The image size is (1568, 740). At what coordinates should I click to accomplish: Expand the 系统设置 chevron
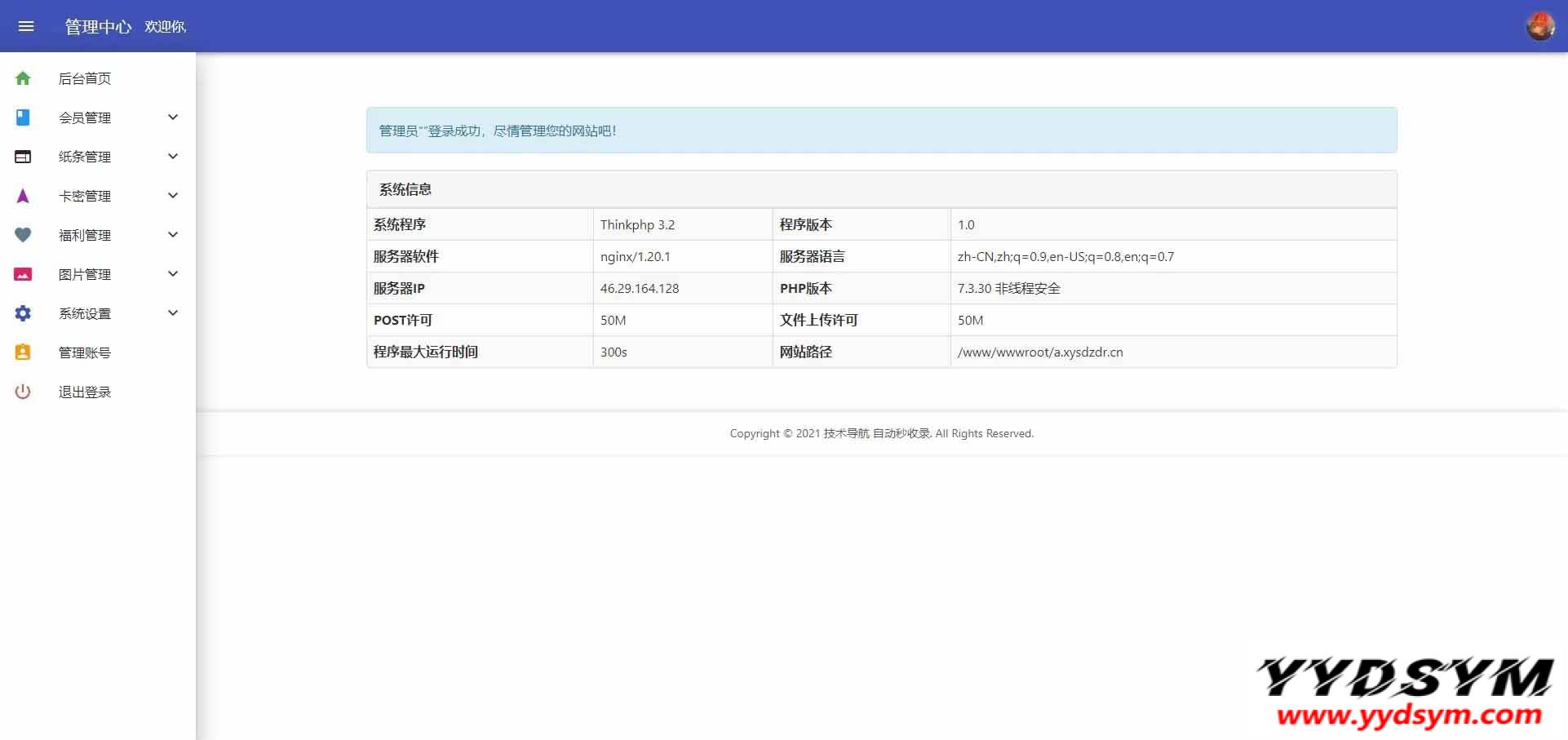[x=173, y=313]
